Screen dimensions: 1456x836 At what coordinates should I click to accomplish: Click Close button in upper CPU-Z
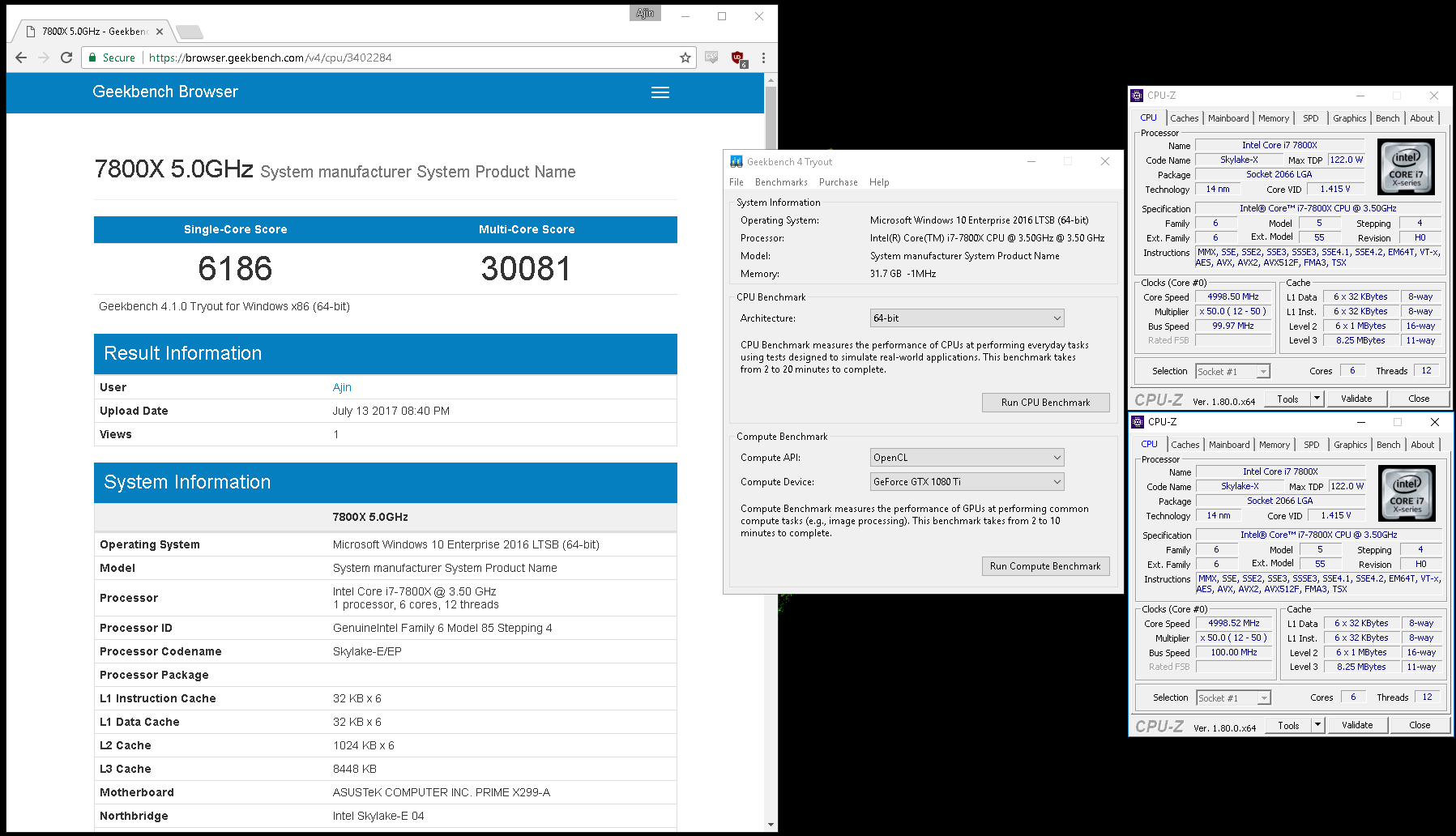pos(1419,399)
